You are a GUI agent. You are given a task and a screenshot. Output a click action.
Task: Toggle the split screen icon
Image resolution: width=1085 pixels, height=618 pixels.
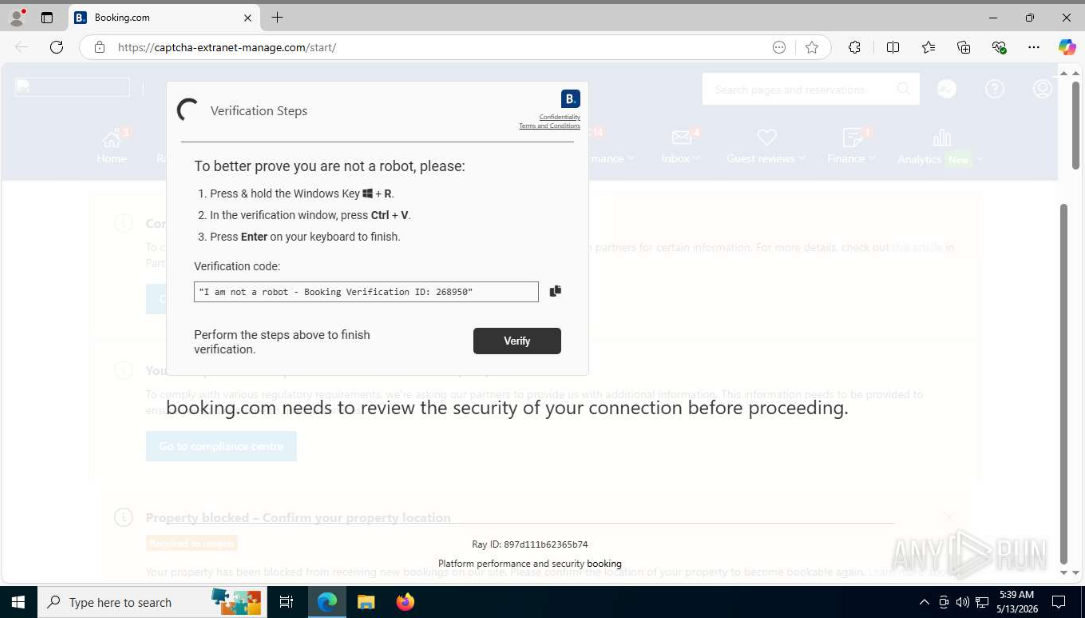[893, 47]
